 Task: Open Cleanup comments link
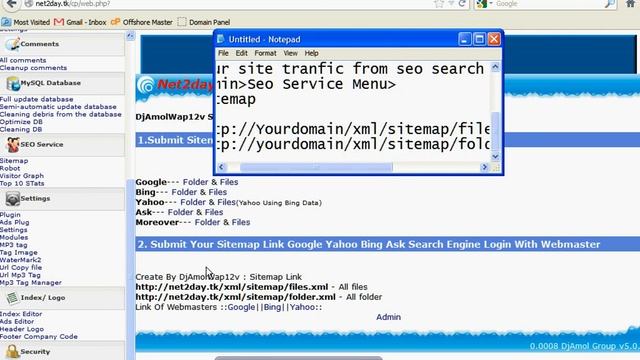tap(33, 68)
